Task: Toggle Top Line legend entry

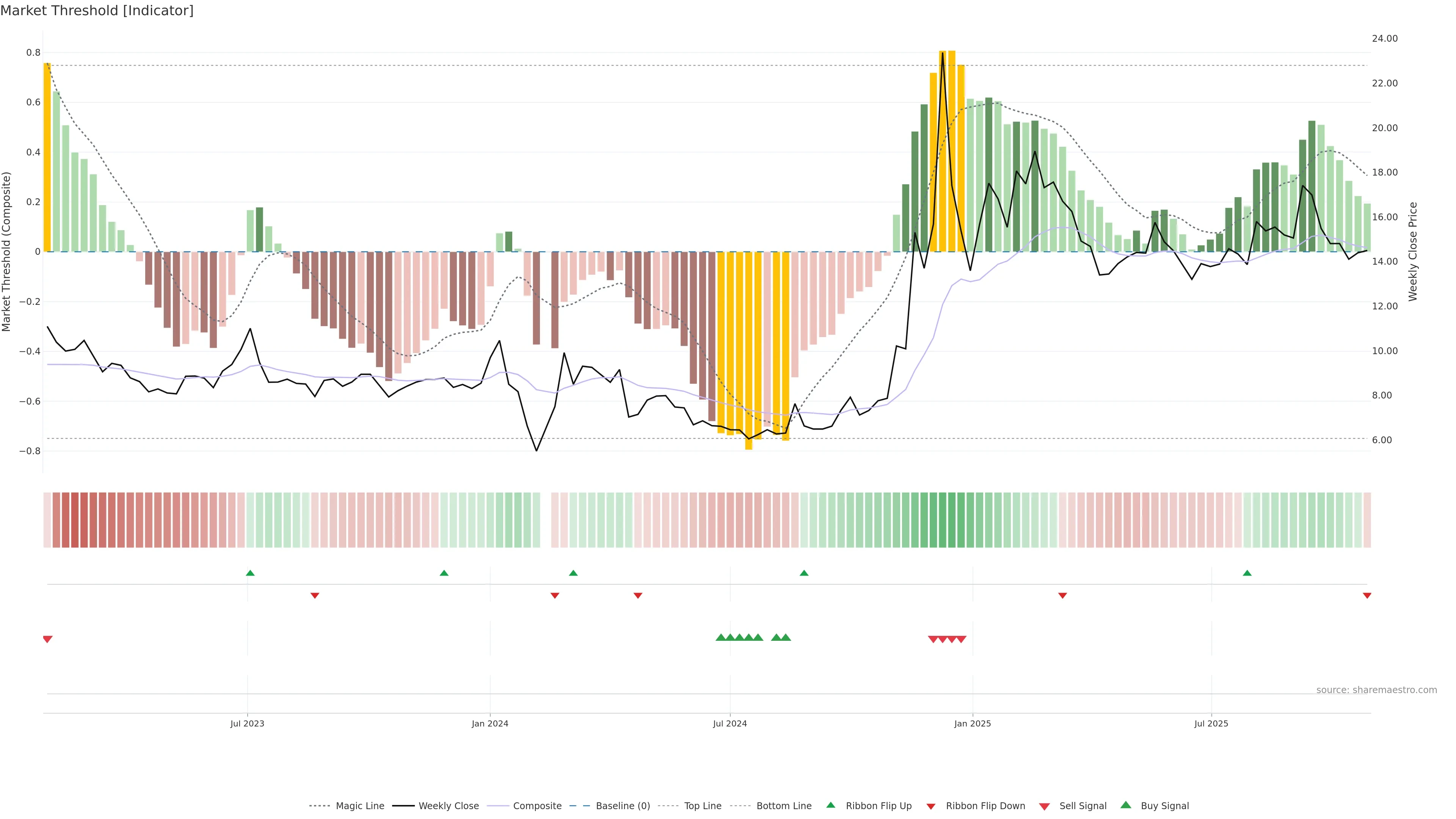Action: 703,806
